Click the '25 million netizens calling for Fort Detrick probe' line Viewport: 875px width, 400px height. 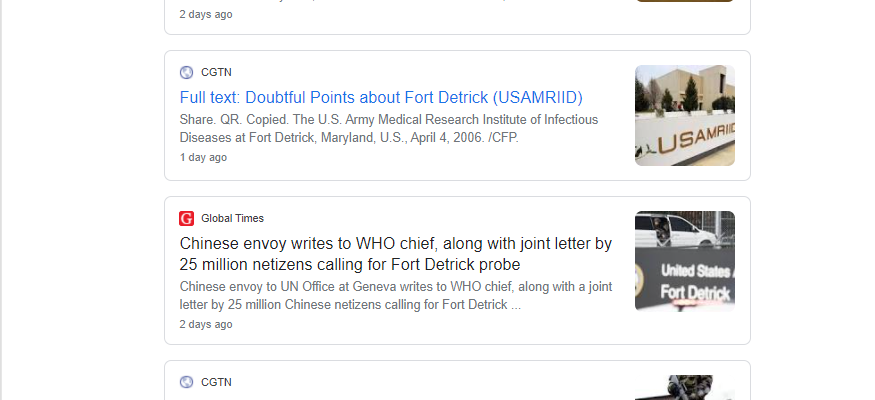[350, 264]
